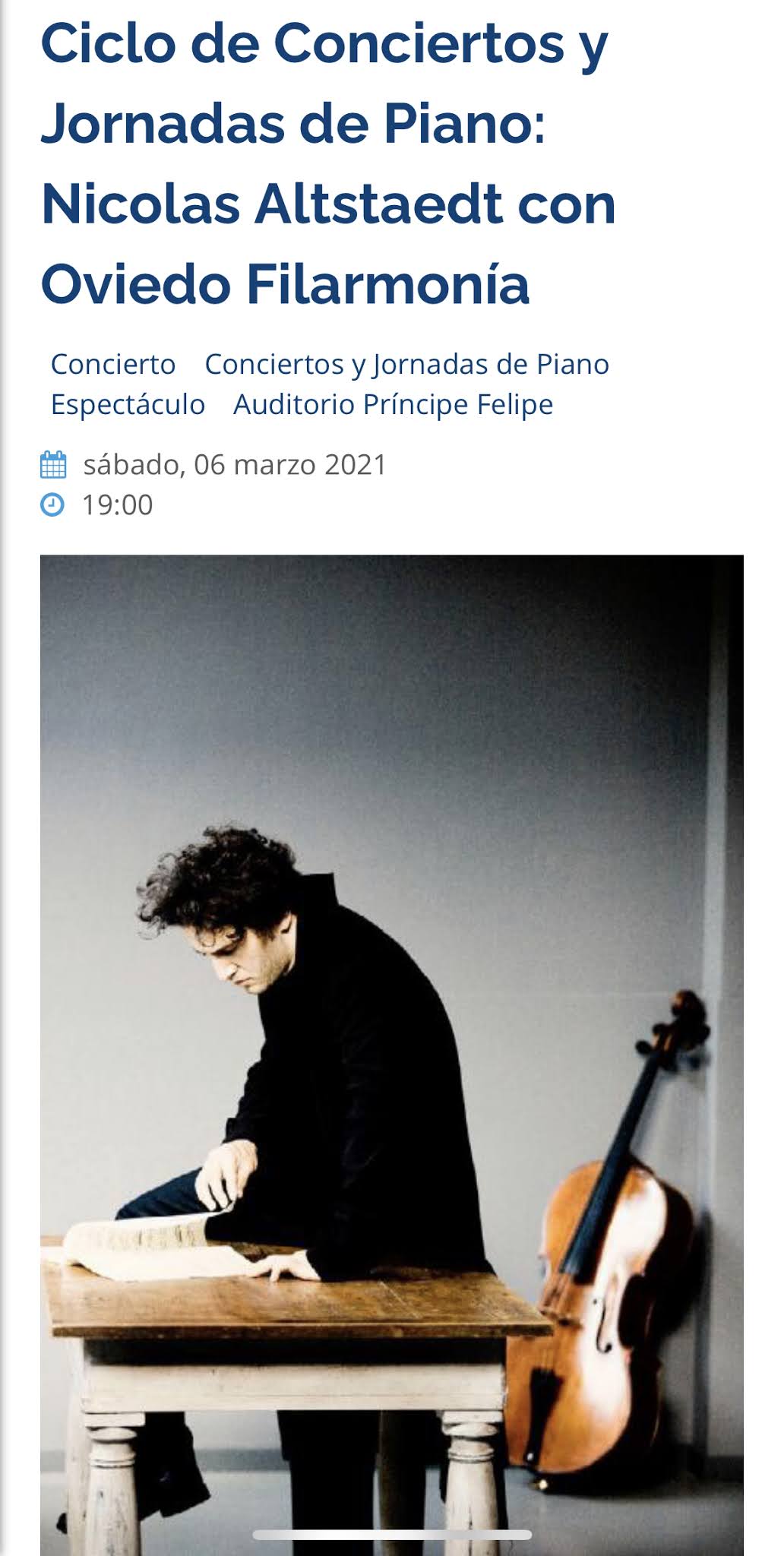
Task: Open the Auditorio Príncipe Felipe venue link
Action: pos(393,404)
